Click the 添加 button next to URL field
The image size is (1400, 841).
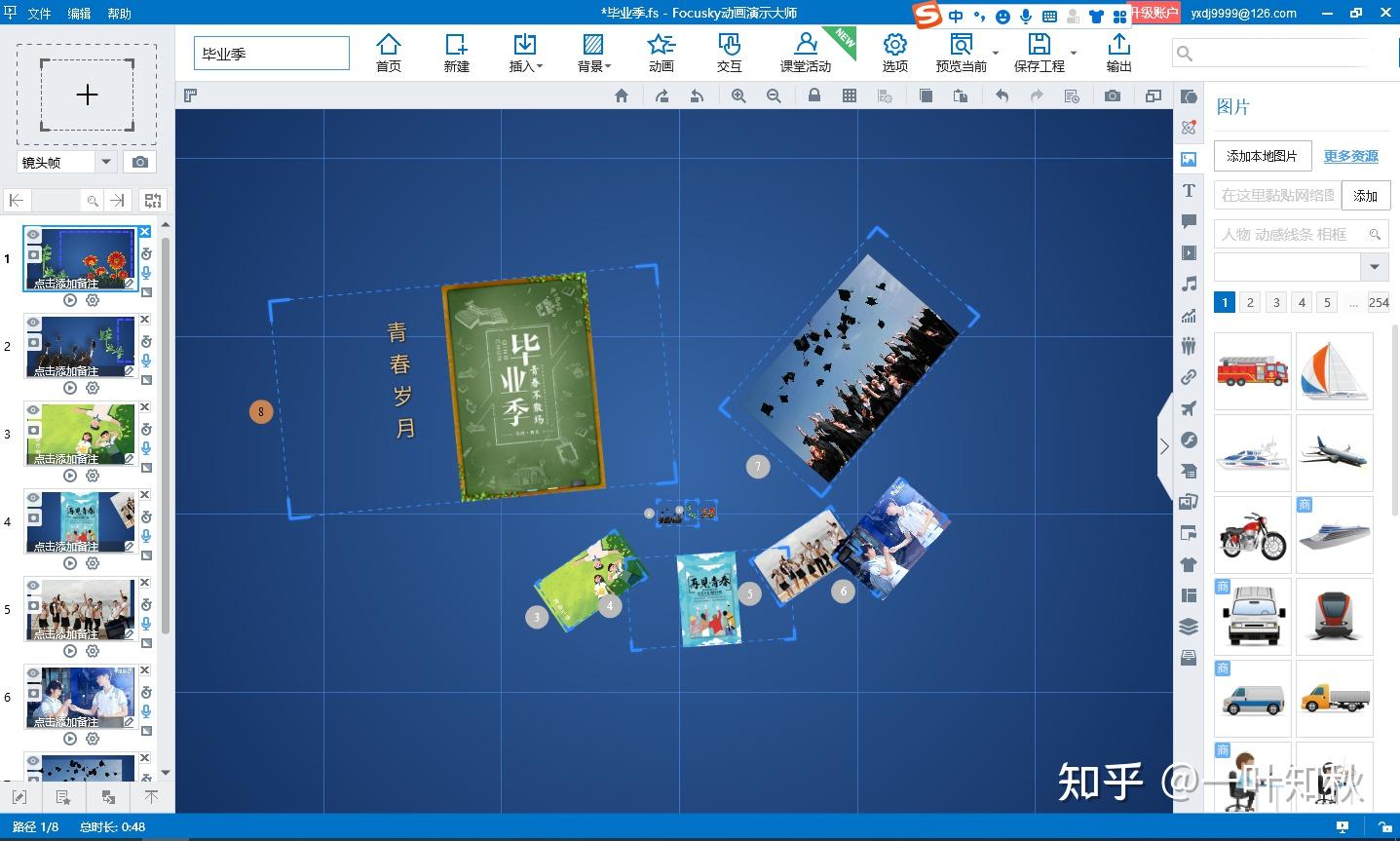1365,195
